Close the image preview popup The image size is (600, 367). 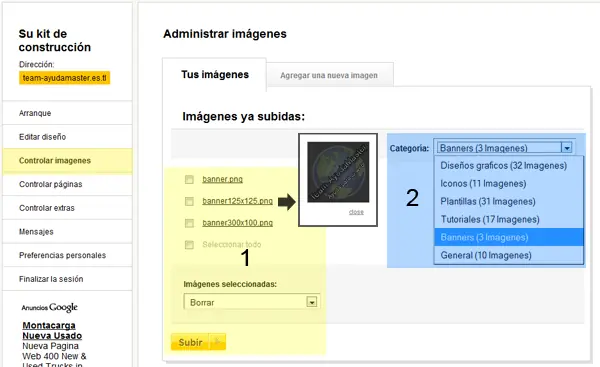(x=356, y=212)
